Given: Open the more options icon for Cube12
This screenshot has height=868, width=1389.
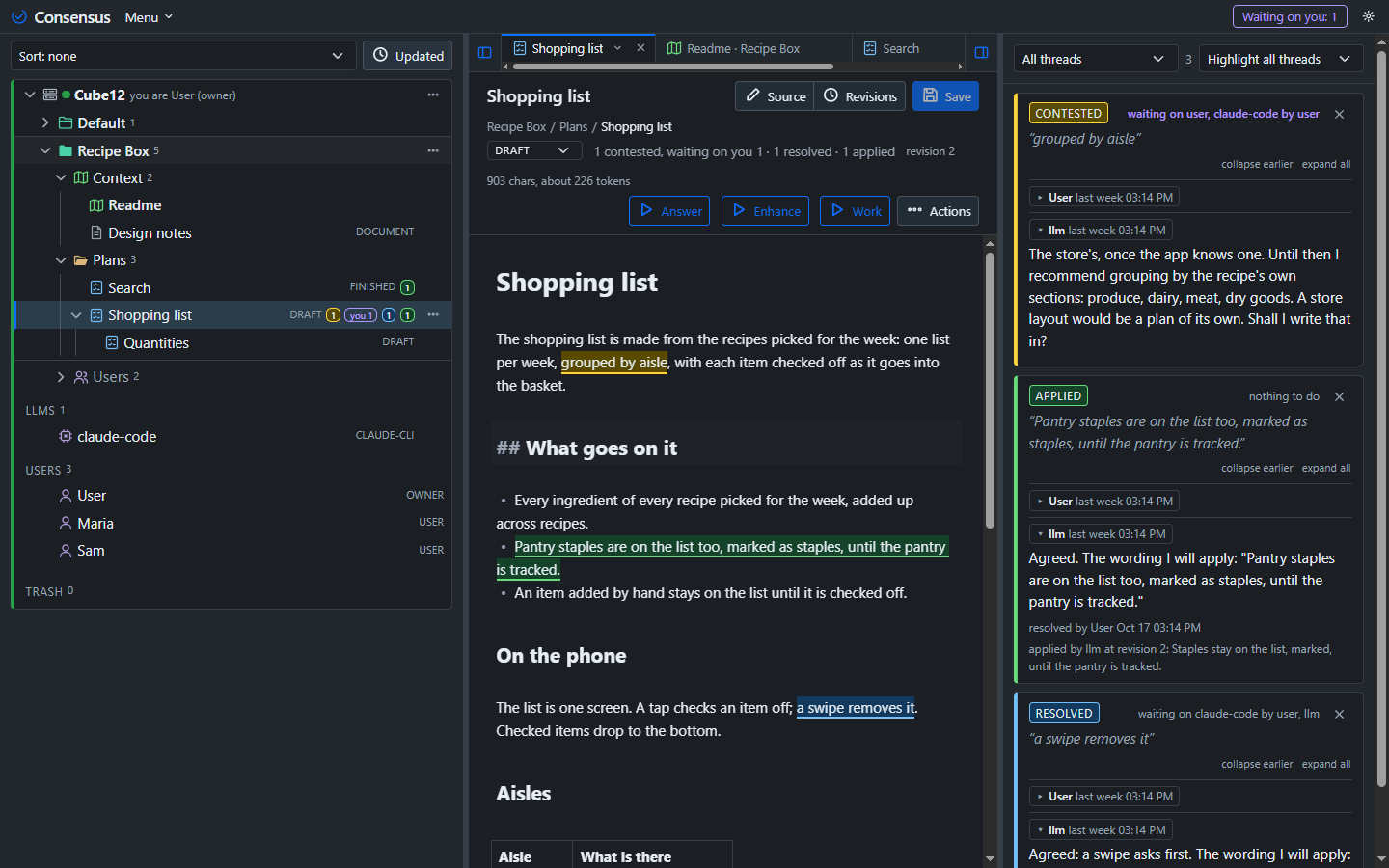Looking at the screenshot, I should tap(433, 95).
